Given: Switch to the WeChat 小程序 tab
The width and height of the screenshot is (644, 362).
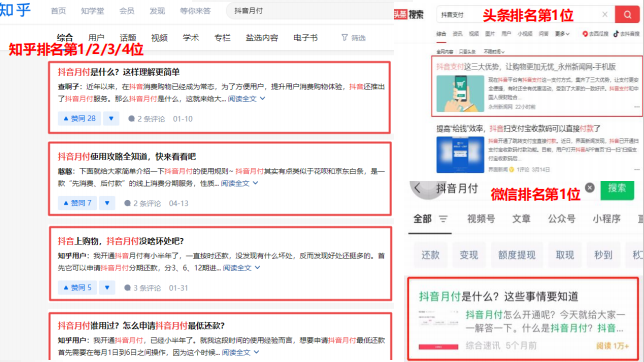Looking at the screenshot, I should point(606,219).
